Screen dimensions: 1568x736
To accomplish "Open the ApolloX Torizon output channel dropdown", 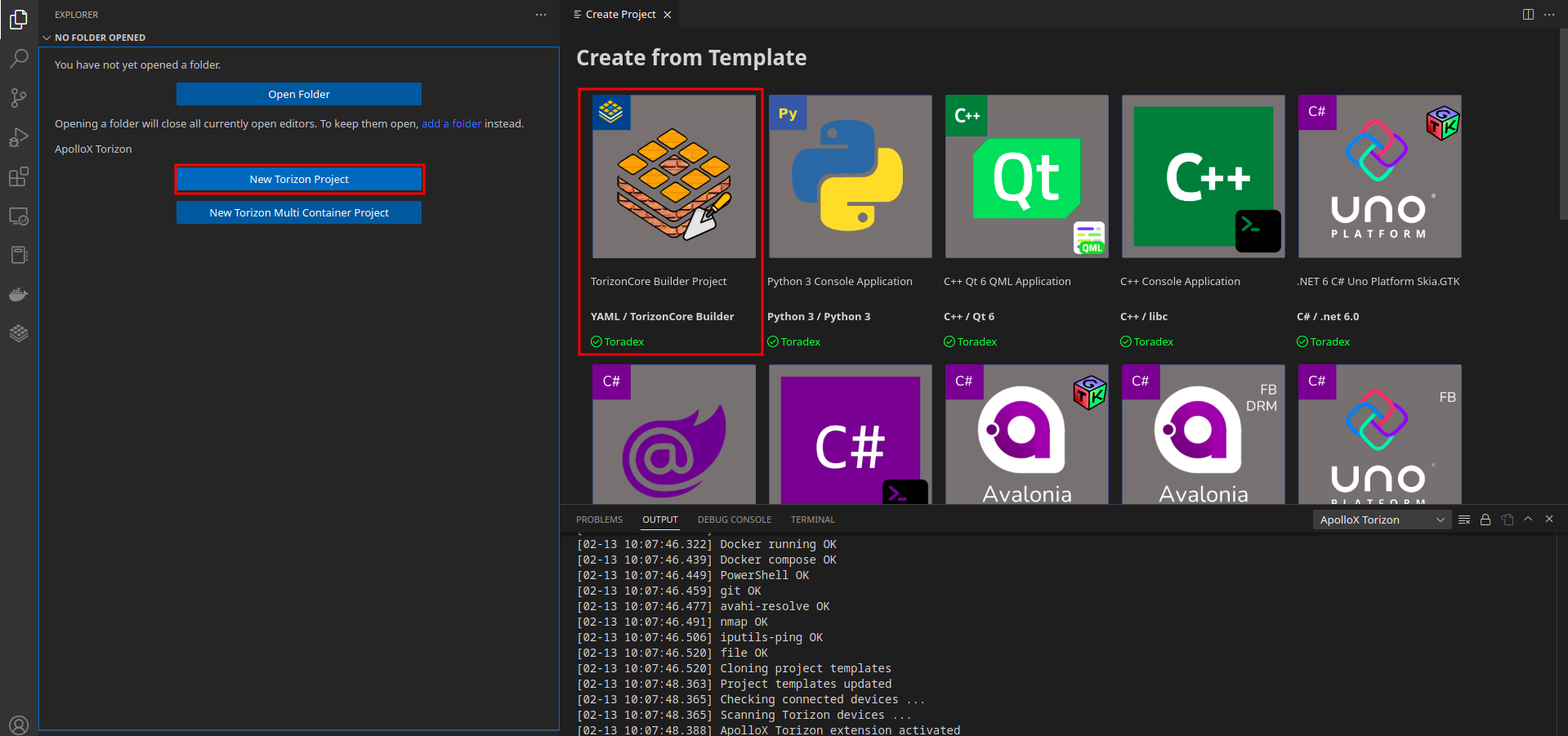I will point(1382,520).
